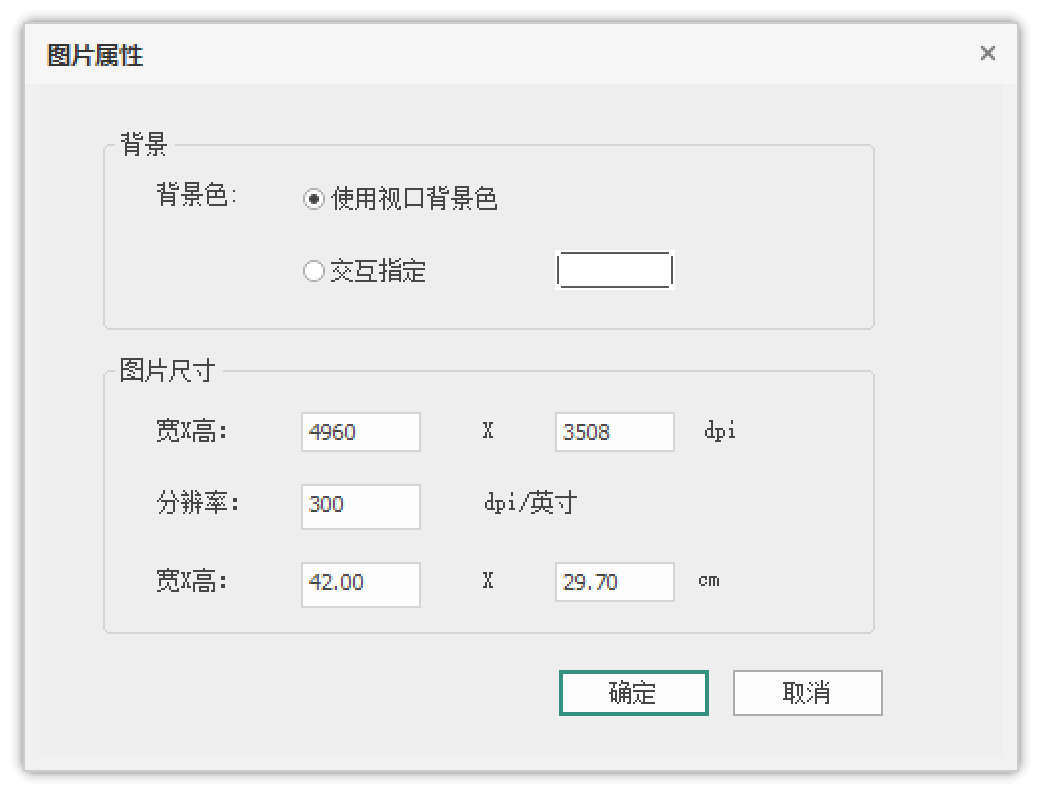The image size is (1052, 796).
Task: Open the white background color swatch
Action: tap(614, 270)
